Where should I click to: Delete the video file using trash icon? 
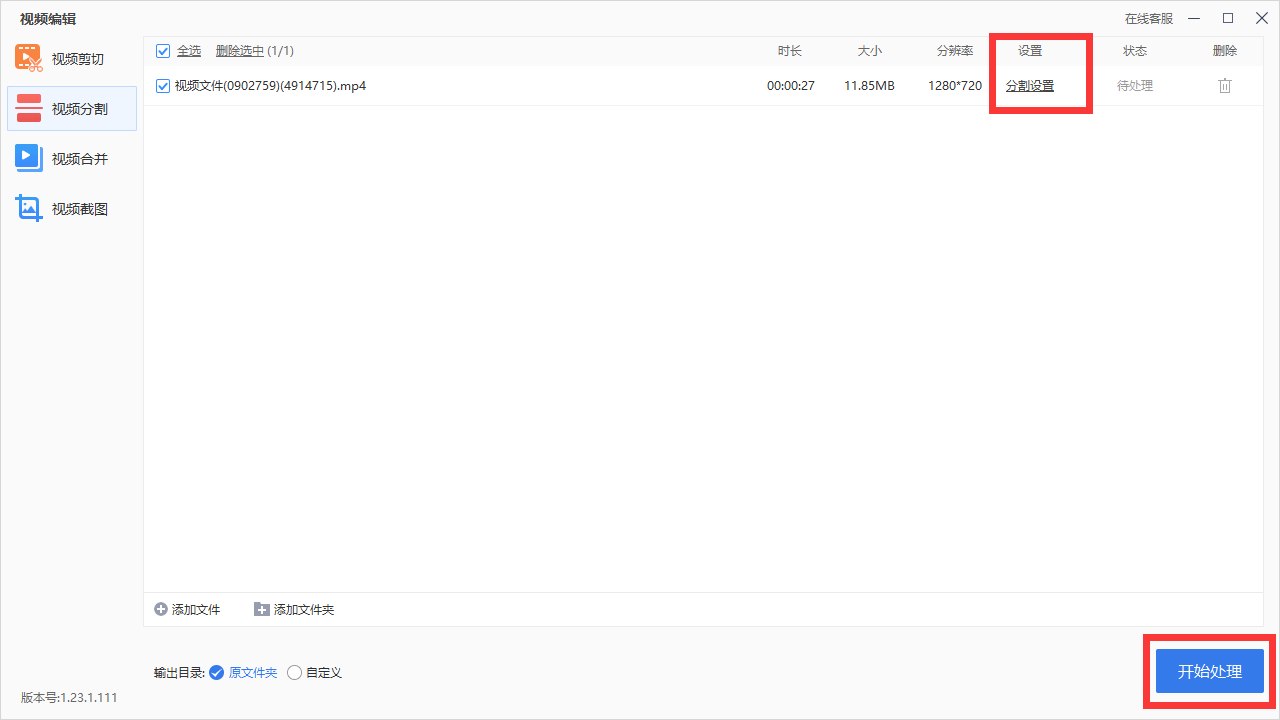[x=1225, y=86]
